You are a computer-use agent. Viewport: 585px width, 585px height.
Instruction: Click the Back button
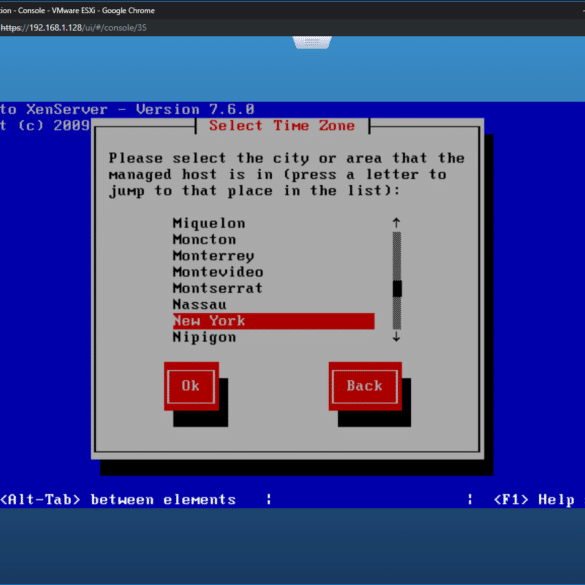[365, 386]
